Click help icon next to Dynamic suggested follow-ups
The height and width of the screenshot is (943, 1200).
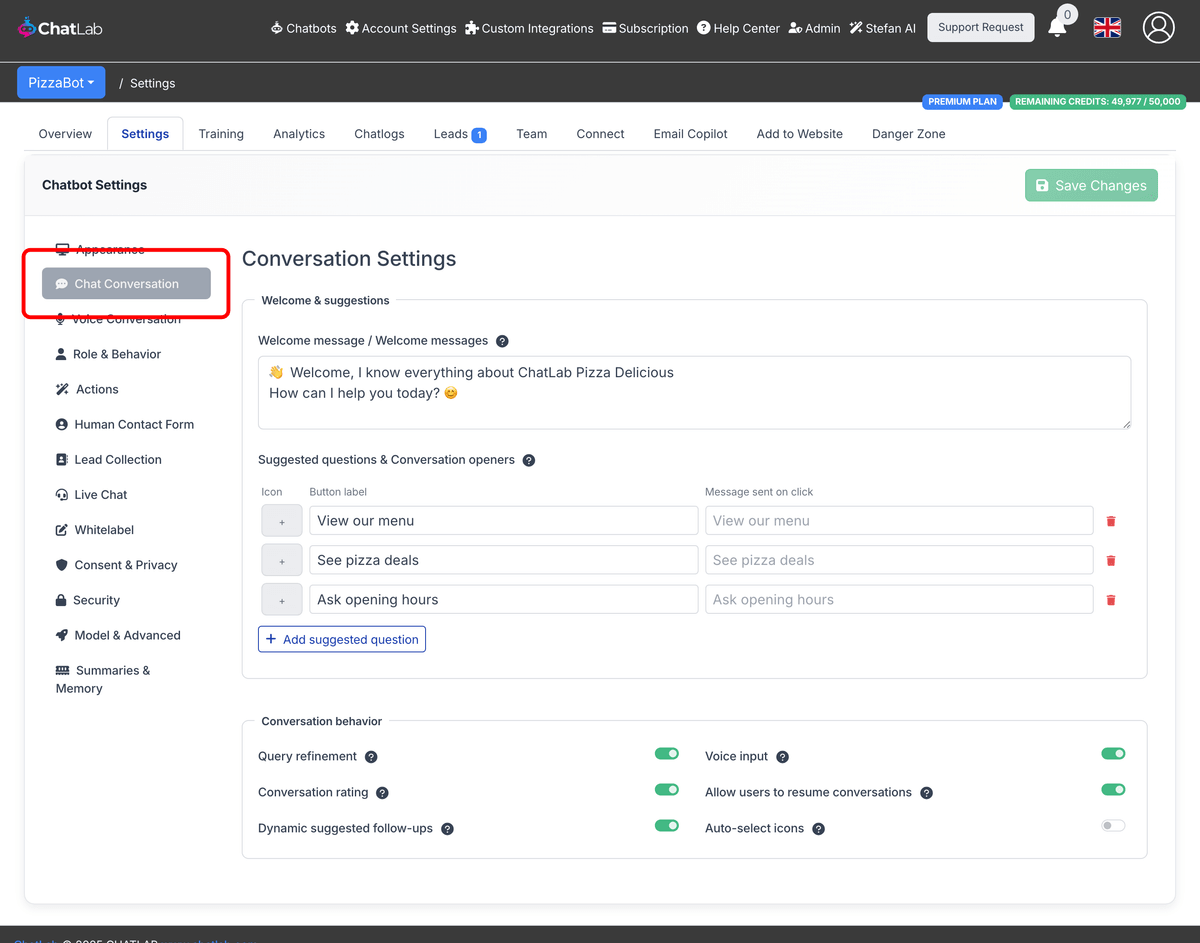447,829
